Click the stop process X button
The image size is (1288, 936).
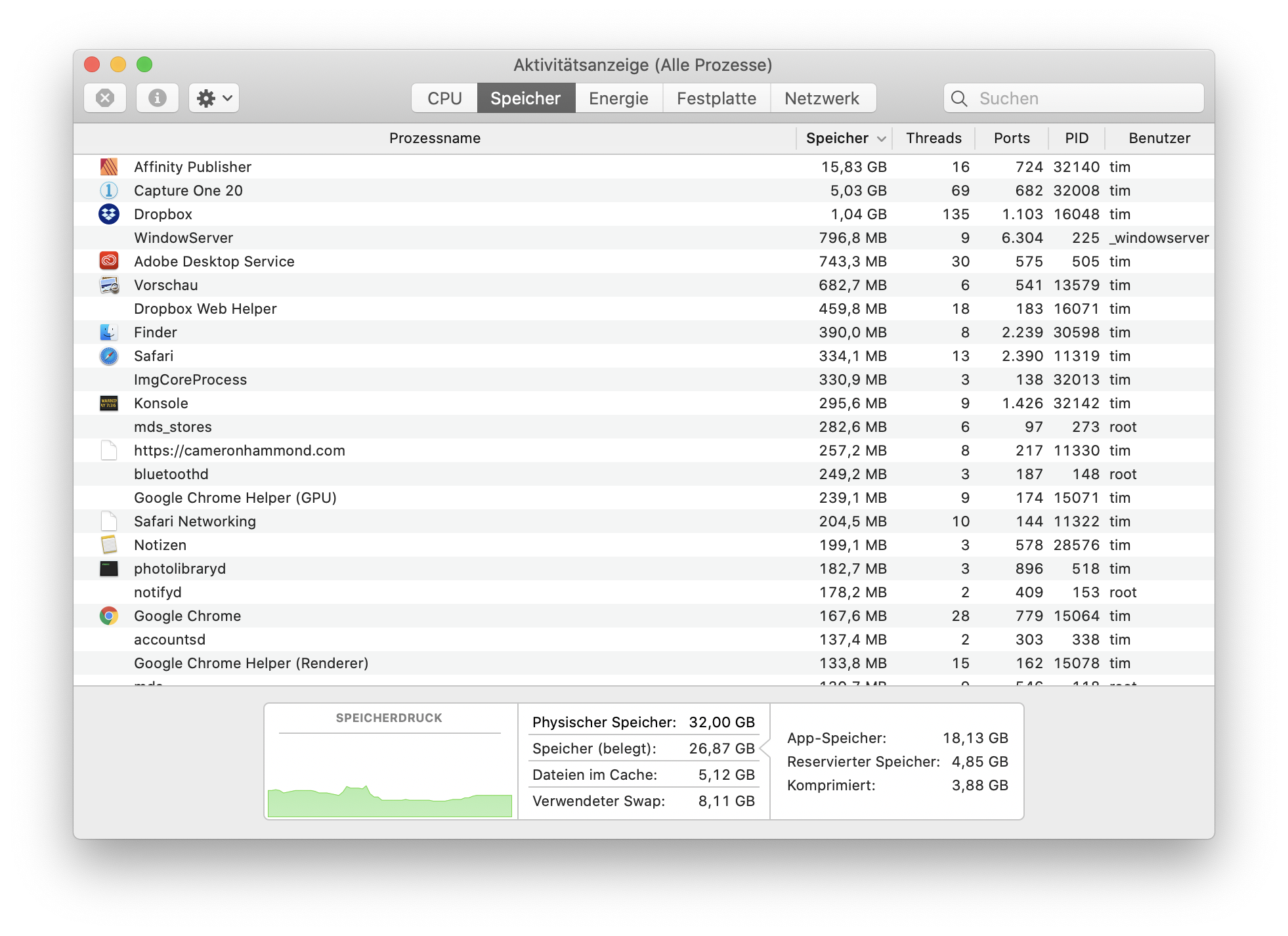coord(105,98)
